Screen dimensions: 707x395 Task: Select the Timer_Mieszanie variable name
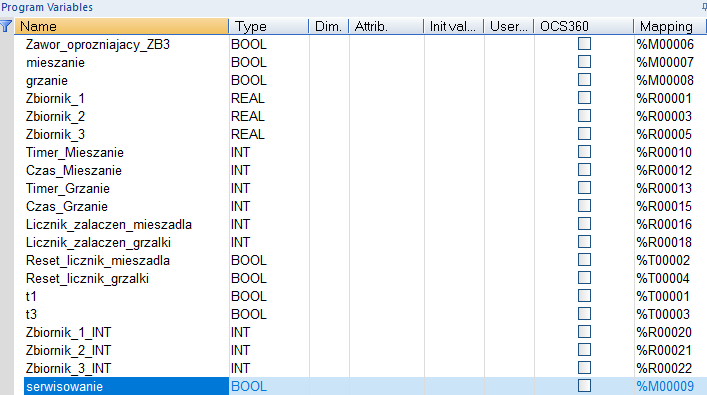pos(75,153)
